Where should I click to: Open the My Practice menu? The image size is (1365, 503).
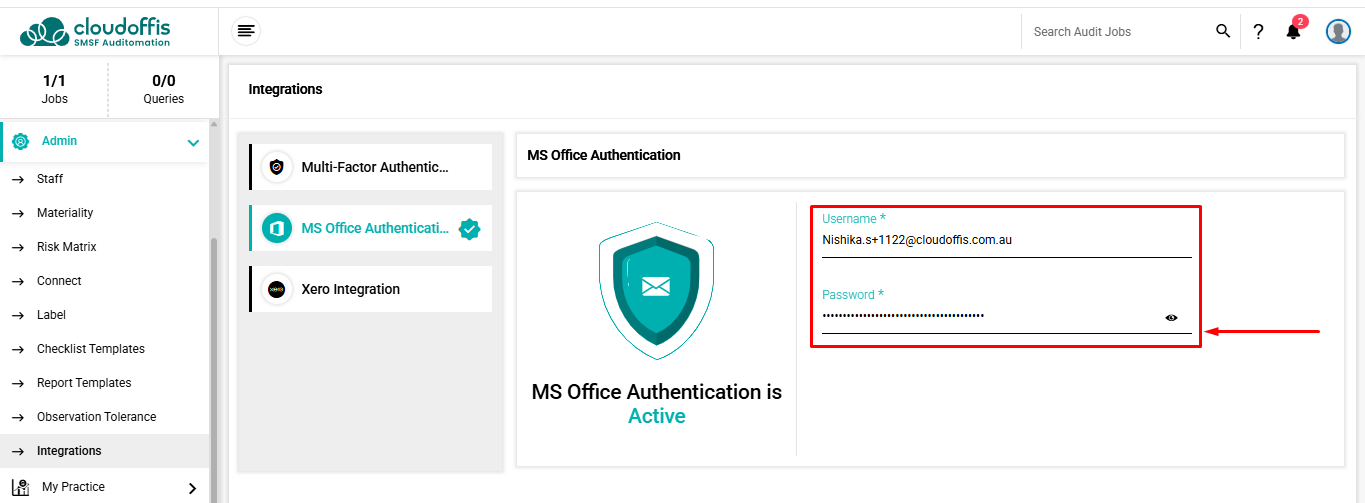(104, 487)
